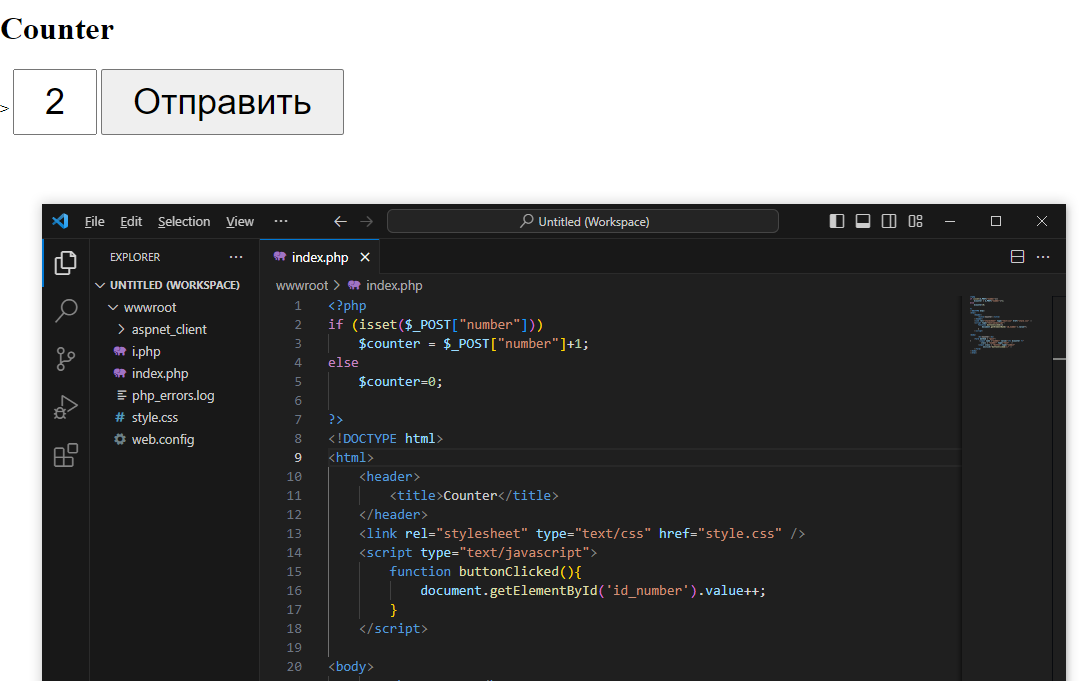Click the index.php breadcrumb segment
This screenshot has width=1087, height=681.
[x=394, y=286]
